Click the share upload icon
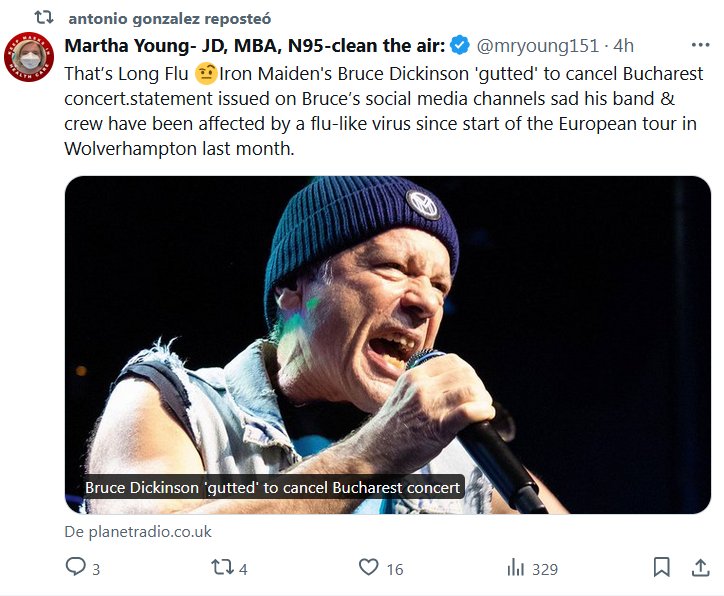 700,567
